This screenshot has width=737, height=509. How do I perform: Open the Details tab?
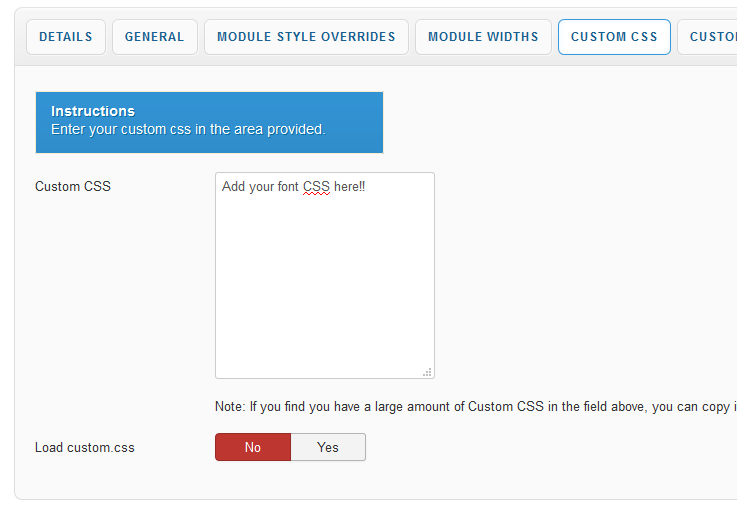66,37
